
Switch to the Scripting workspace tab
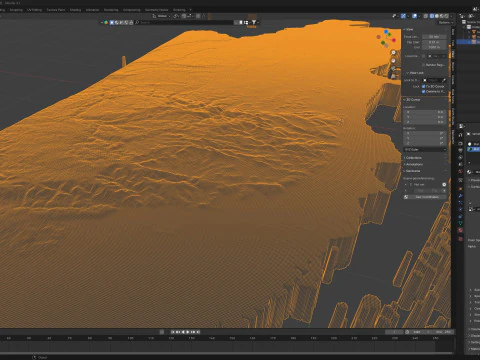click(179, 10)
